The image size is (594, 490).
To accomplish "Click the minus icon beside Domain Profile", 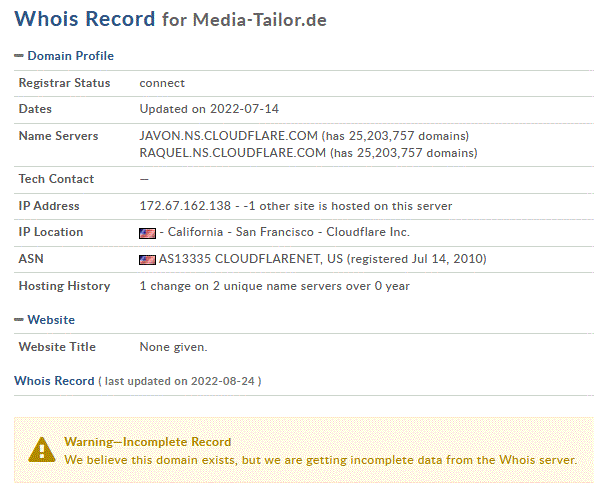I will 19,56.
